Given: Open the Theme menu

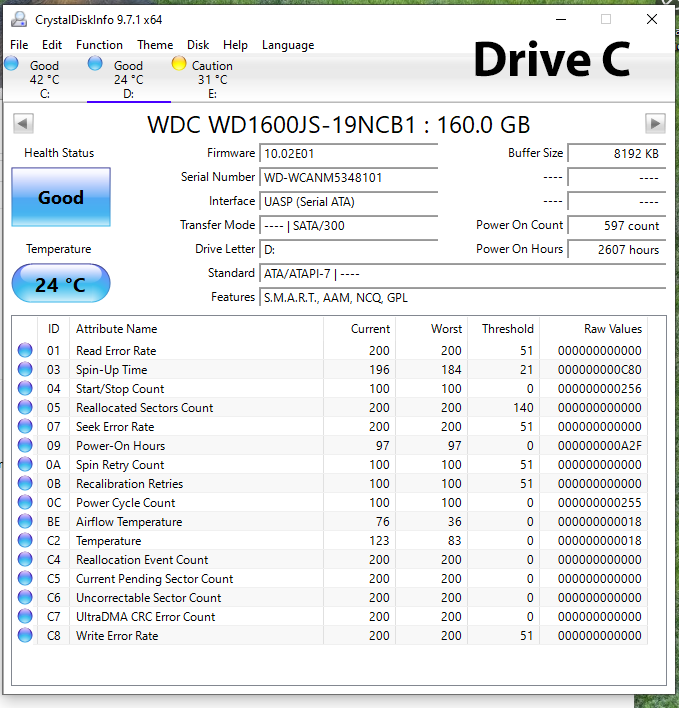Looking at the screenshot, I should tap(155, 45).
